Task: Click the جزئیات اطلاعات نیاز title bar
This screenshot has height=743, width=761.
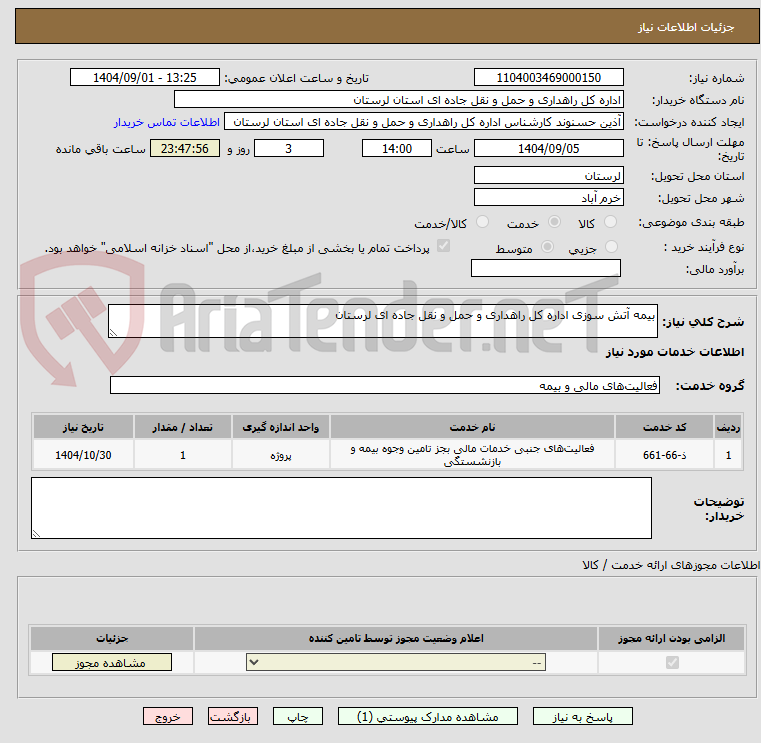Action: pyautogui.click(x=387, y=27)
